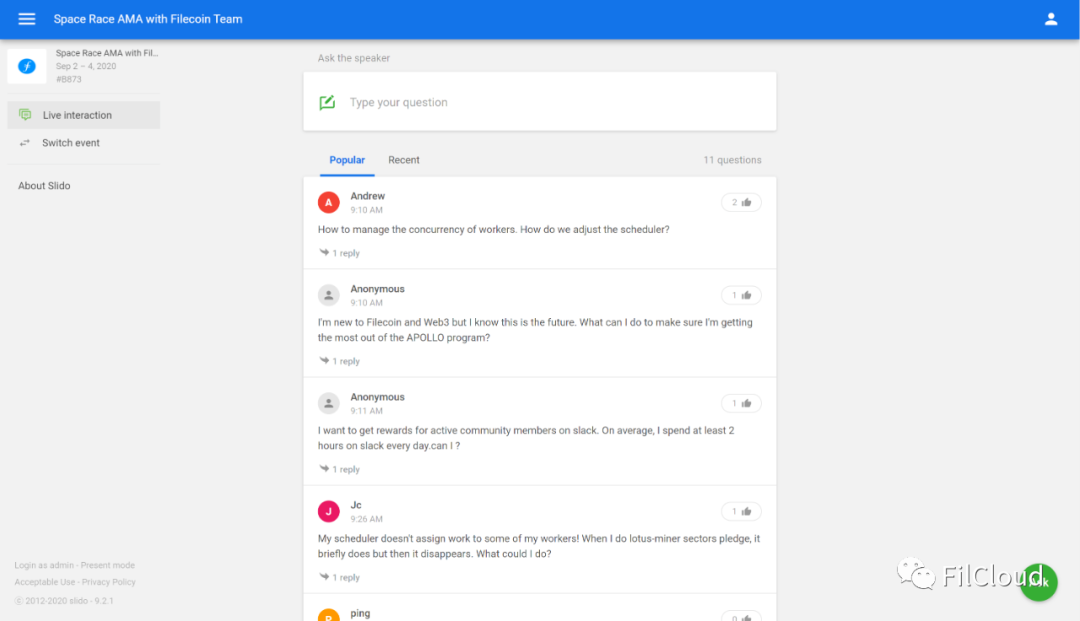Click Login as admin link
The height and width of the screenshot is (621, 1080).
pyautogui.click(x=44, y=565)
